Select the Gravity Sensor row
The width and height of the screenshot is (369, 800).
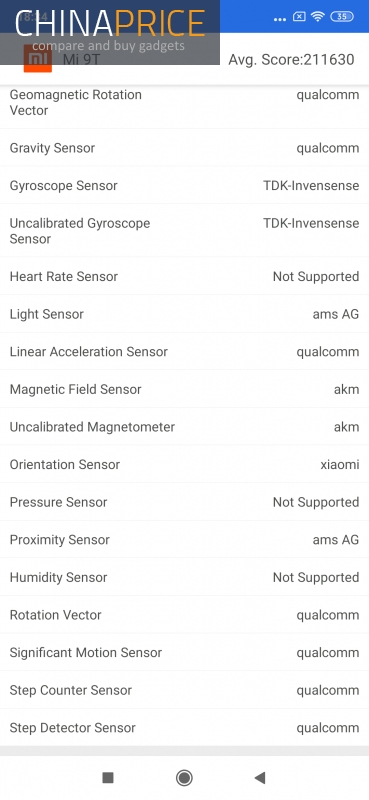click(184, 148)
